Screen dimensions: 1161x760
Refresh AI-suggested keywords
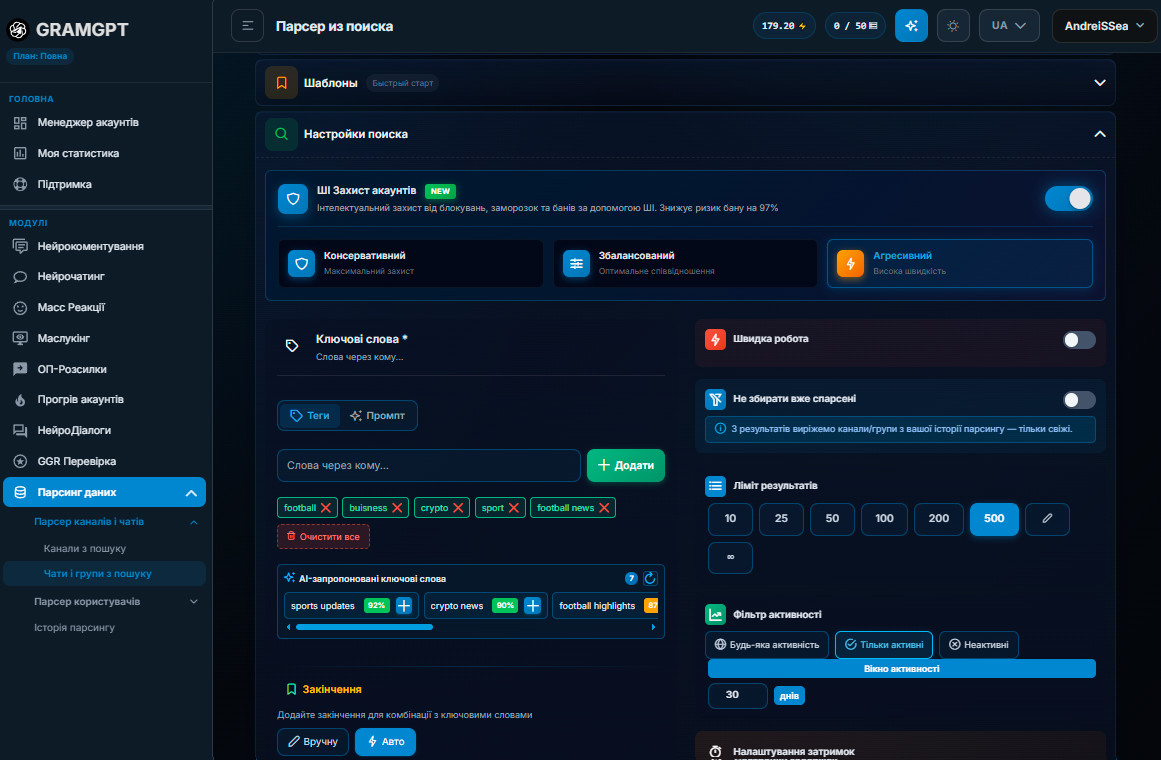650,579
